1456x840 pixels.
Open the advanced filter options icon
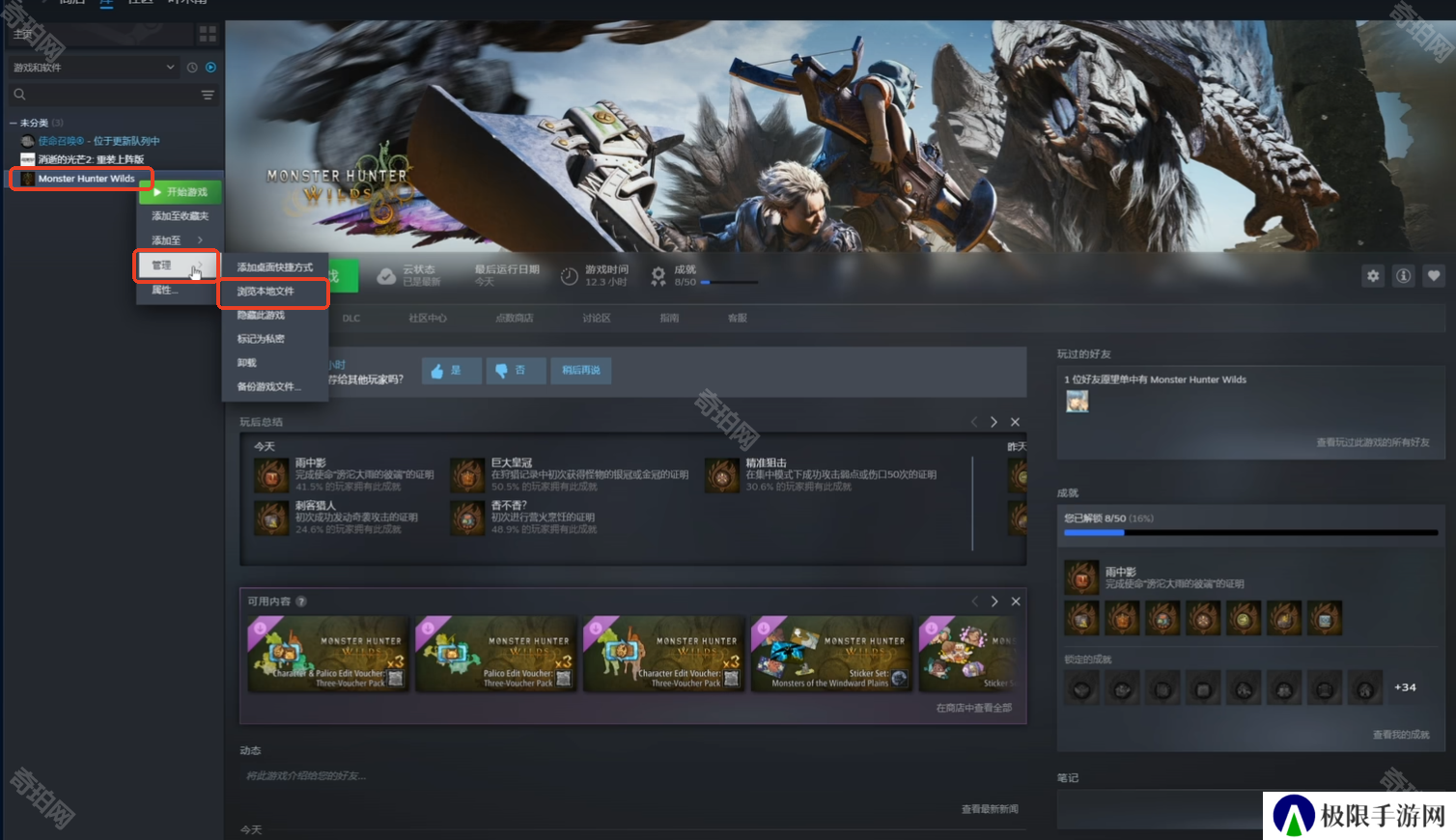click(208, 95)
